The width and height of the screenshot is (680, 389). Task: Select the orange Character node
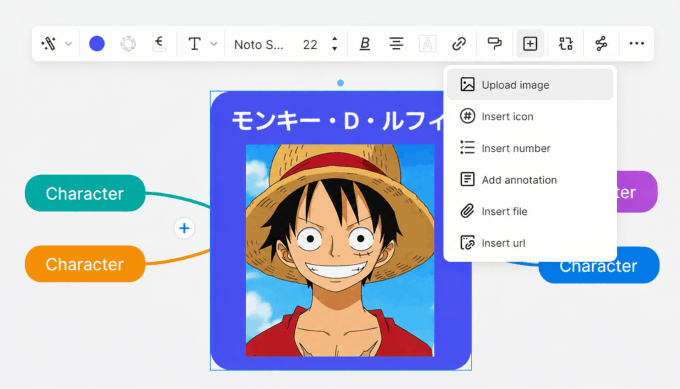click(x=85, y=264)
